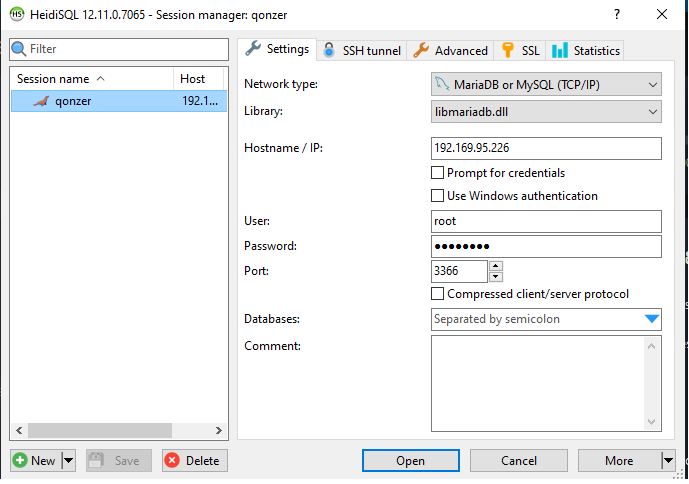Image resolution: width=689 pixels, height=484 pixels.
Task: Click the bar chart Statistics icon
Action: click(560, 50)
